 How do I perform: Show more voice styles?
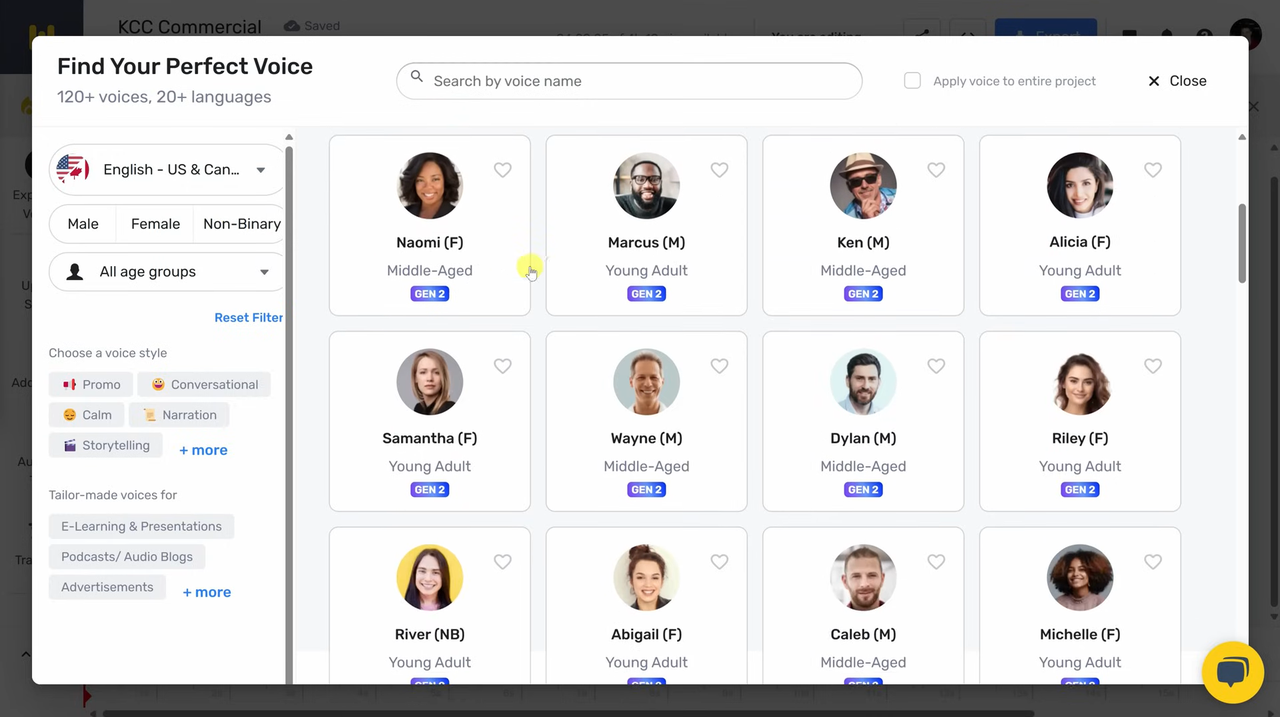coord(203,450)
